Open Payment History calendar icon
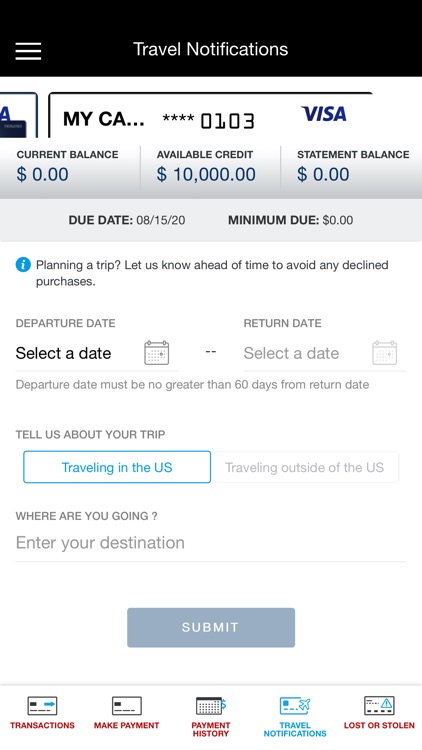422x750 pixels. point(211,706)
